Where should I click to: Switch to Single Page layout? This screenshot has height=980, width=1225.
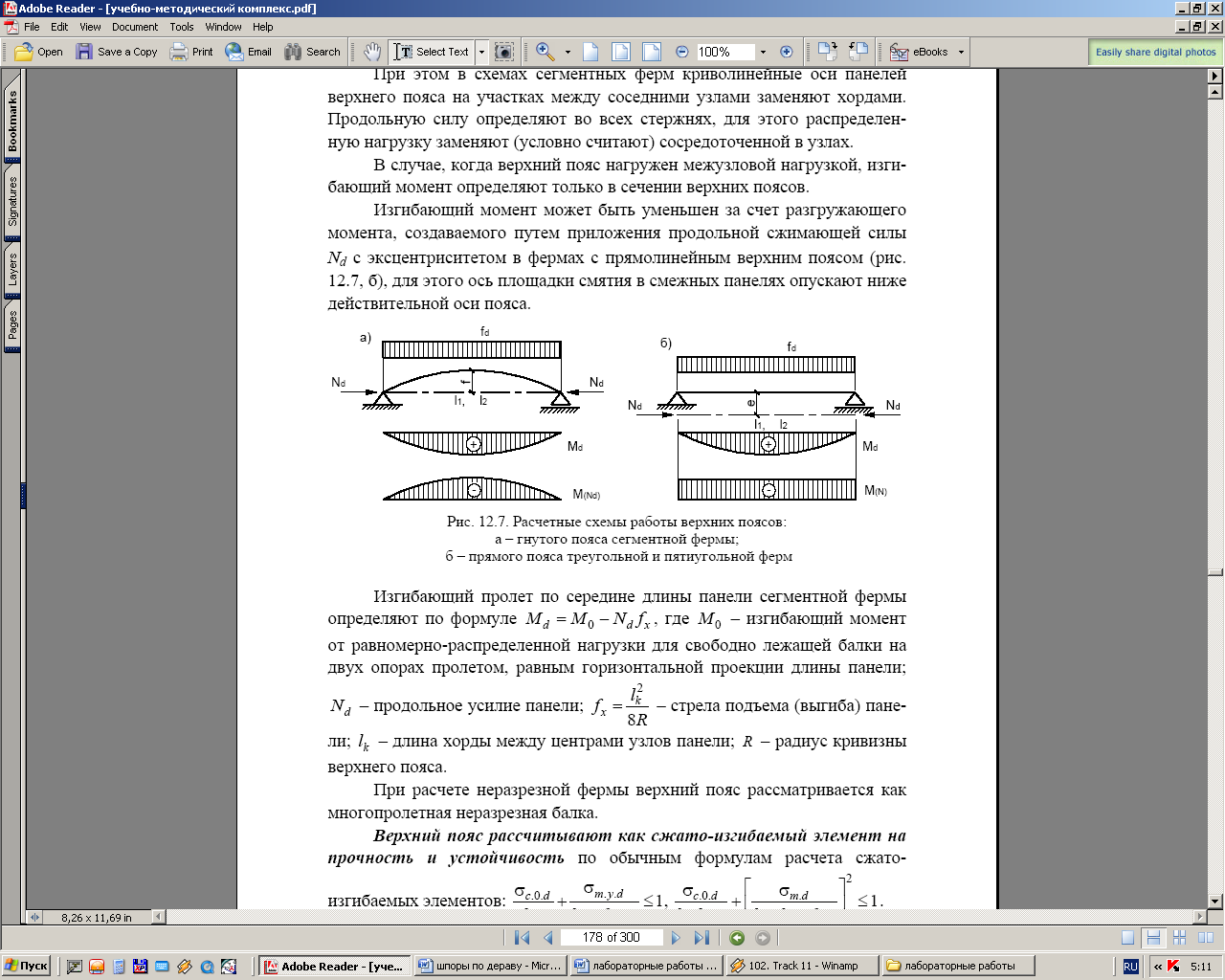1128,938
